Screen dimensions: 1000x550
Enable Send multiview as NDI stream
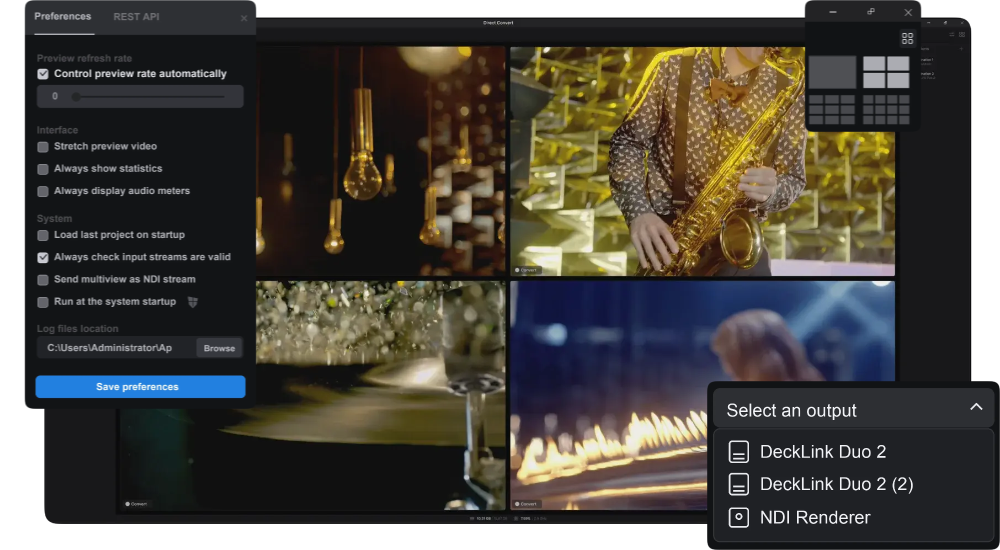(x=43, y=280)
